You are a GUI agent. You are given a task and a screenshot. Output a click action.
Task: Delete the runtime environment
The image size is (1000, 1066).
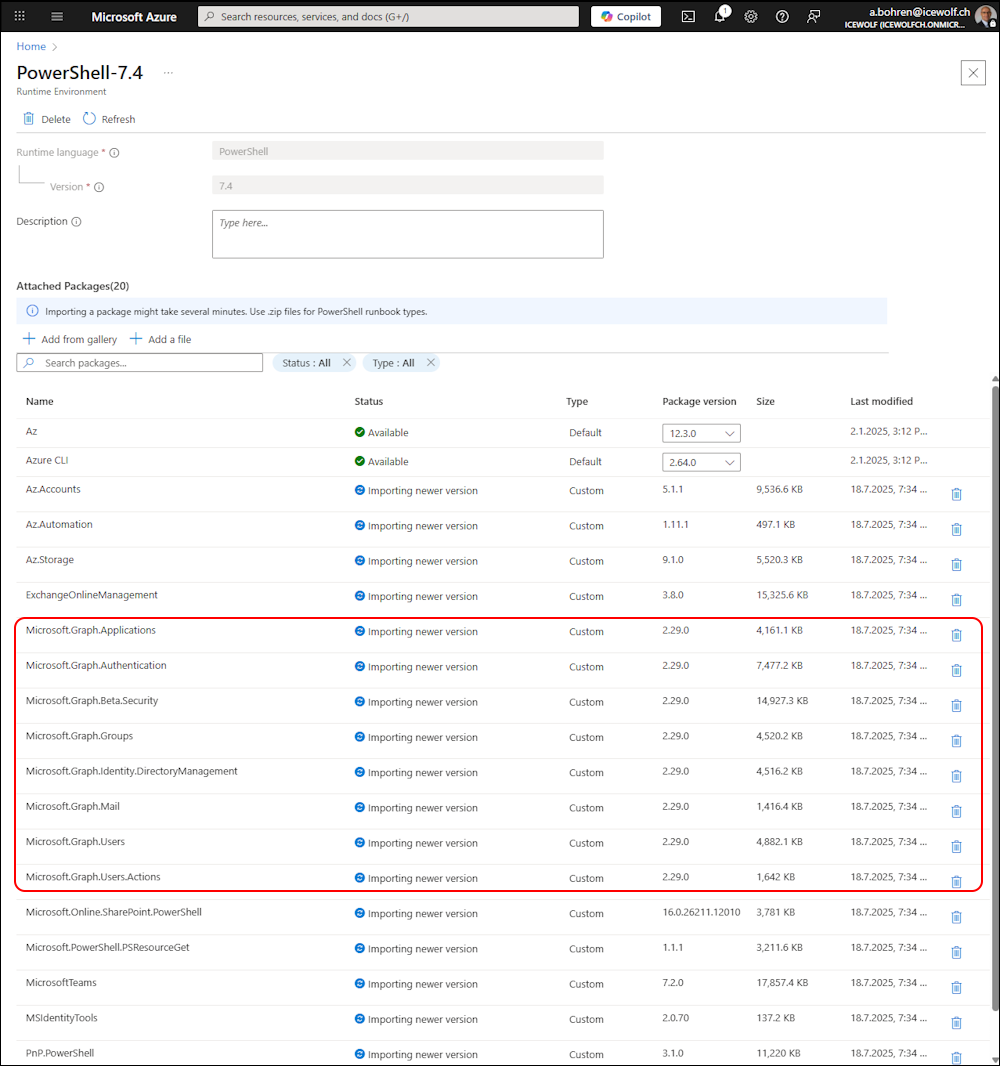pyautogui.click(x=47, y=119)
